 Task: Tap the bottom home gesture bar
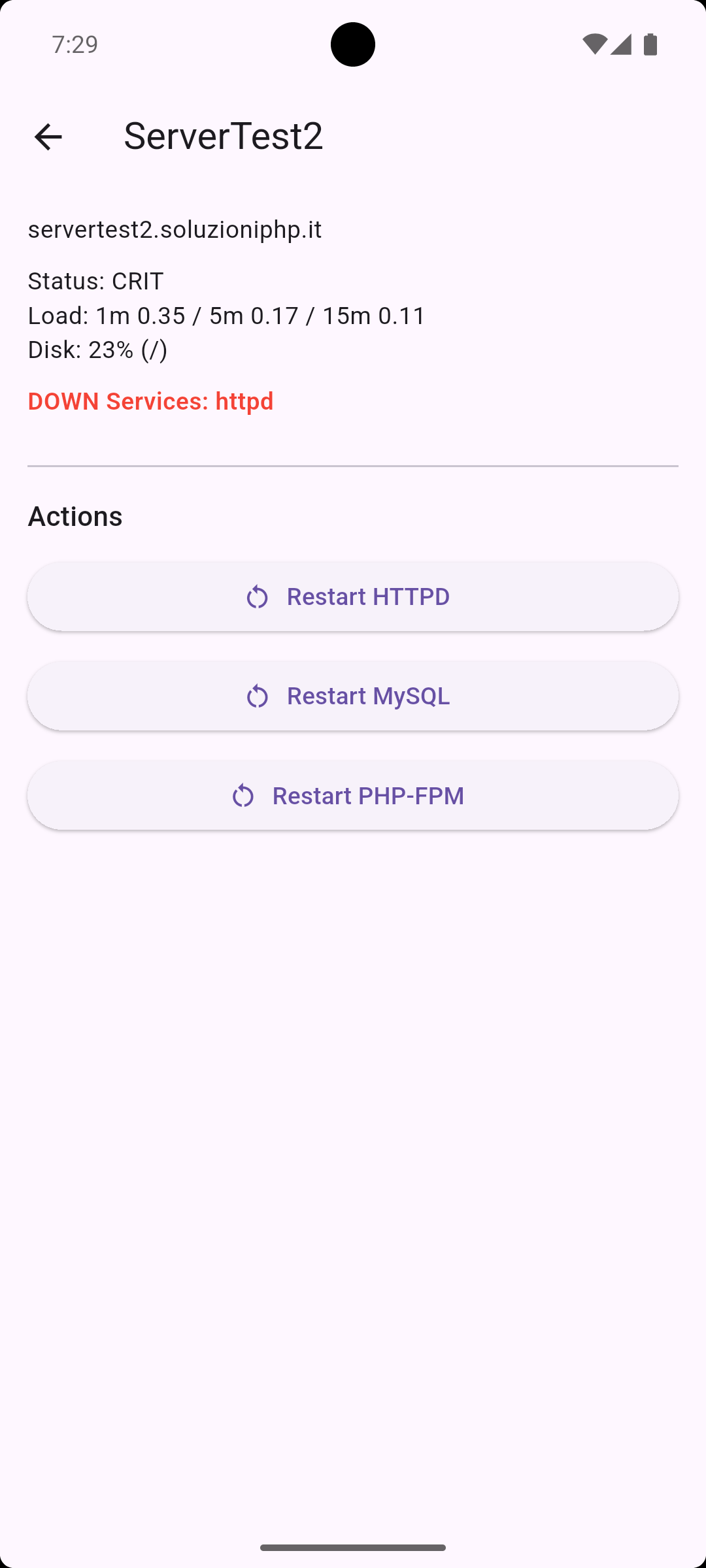(x=353, y=1547)
